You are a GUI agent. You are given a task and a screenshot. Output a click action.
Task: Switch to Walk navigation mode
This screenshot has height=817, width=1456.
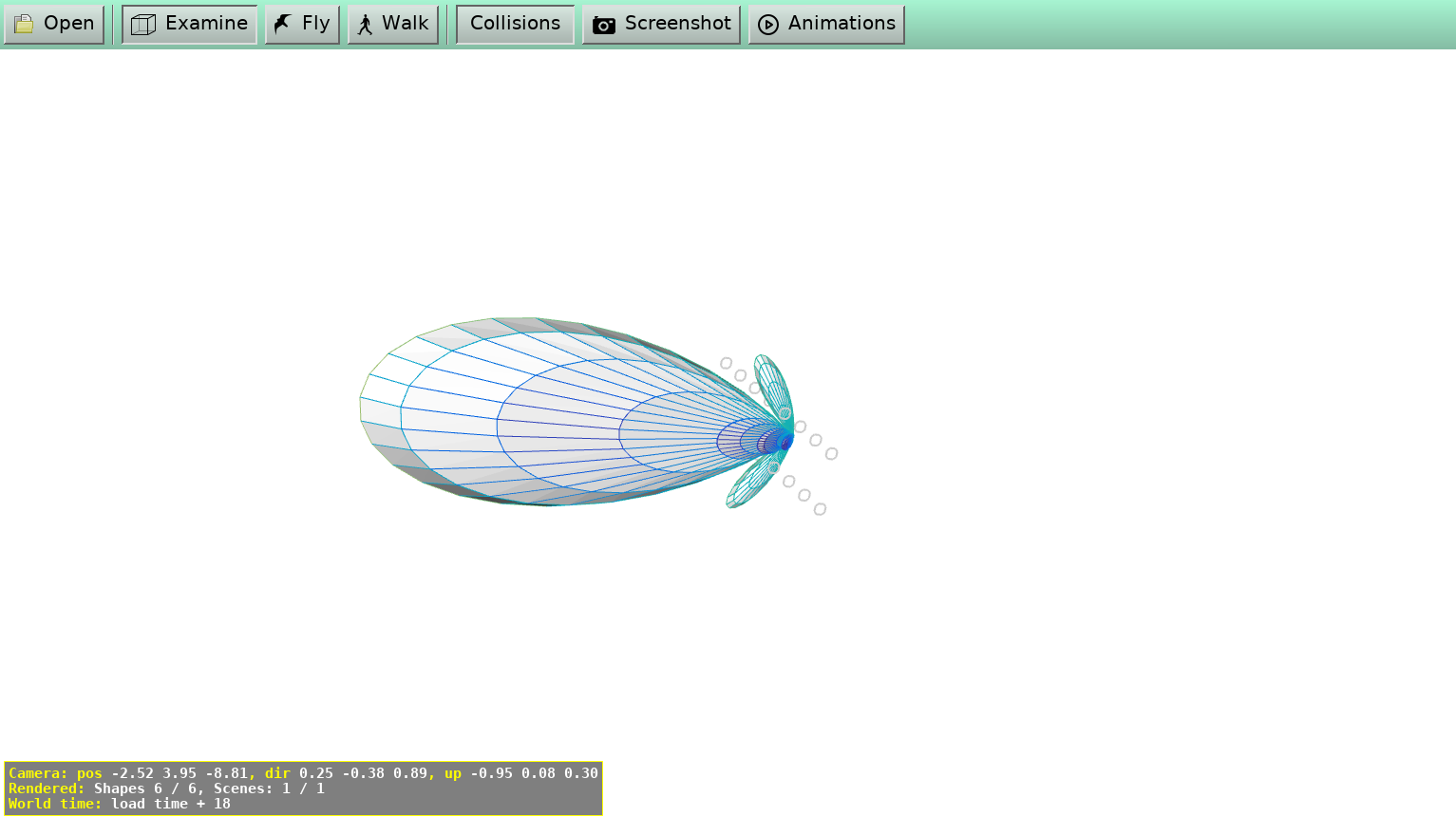pyautogui.click(x=393, y=24)
